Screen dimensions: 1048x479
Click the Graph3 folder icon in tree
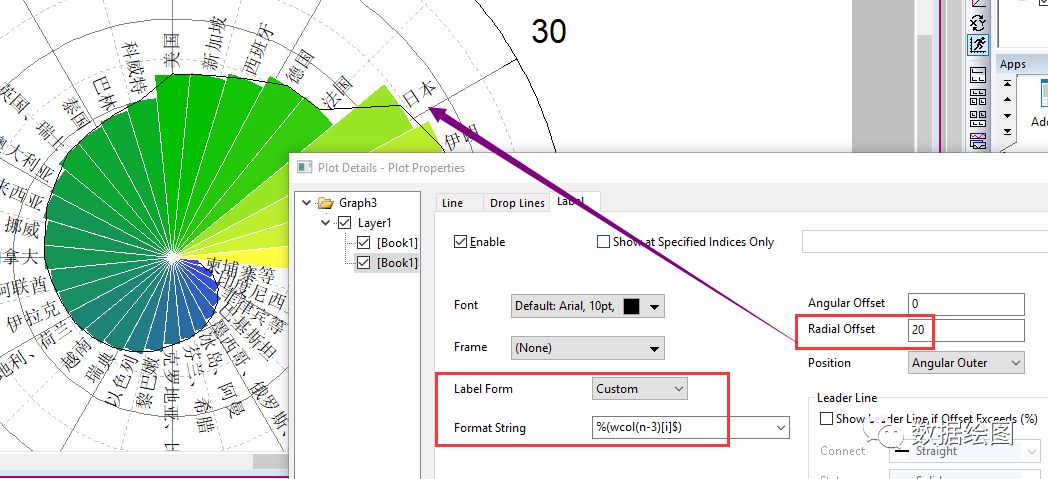(x=325, y=203)
